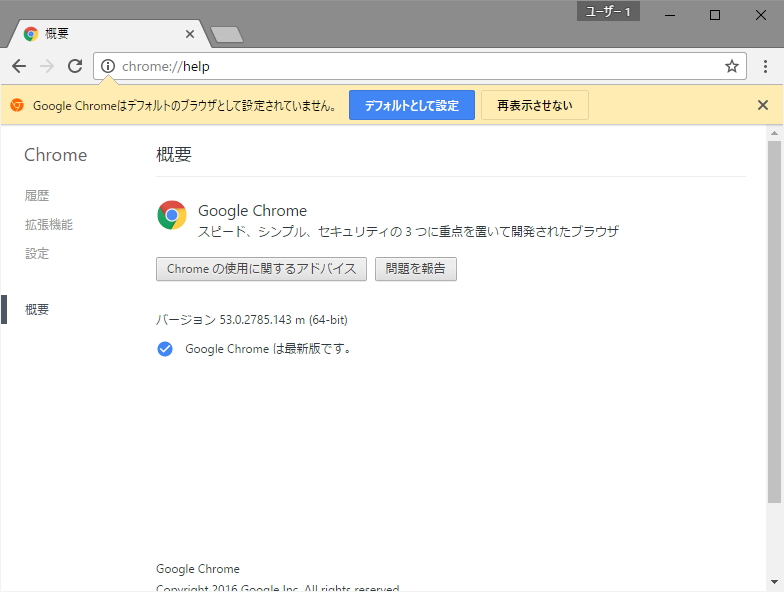Go back with the back arrow
This screenshot has height=592, width=784.
pyautogui.click(x=19, y=66)
